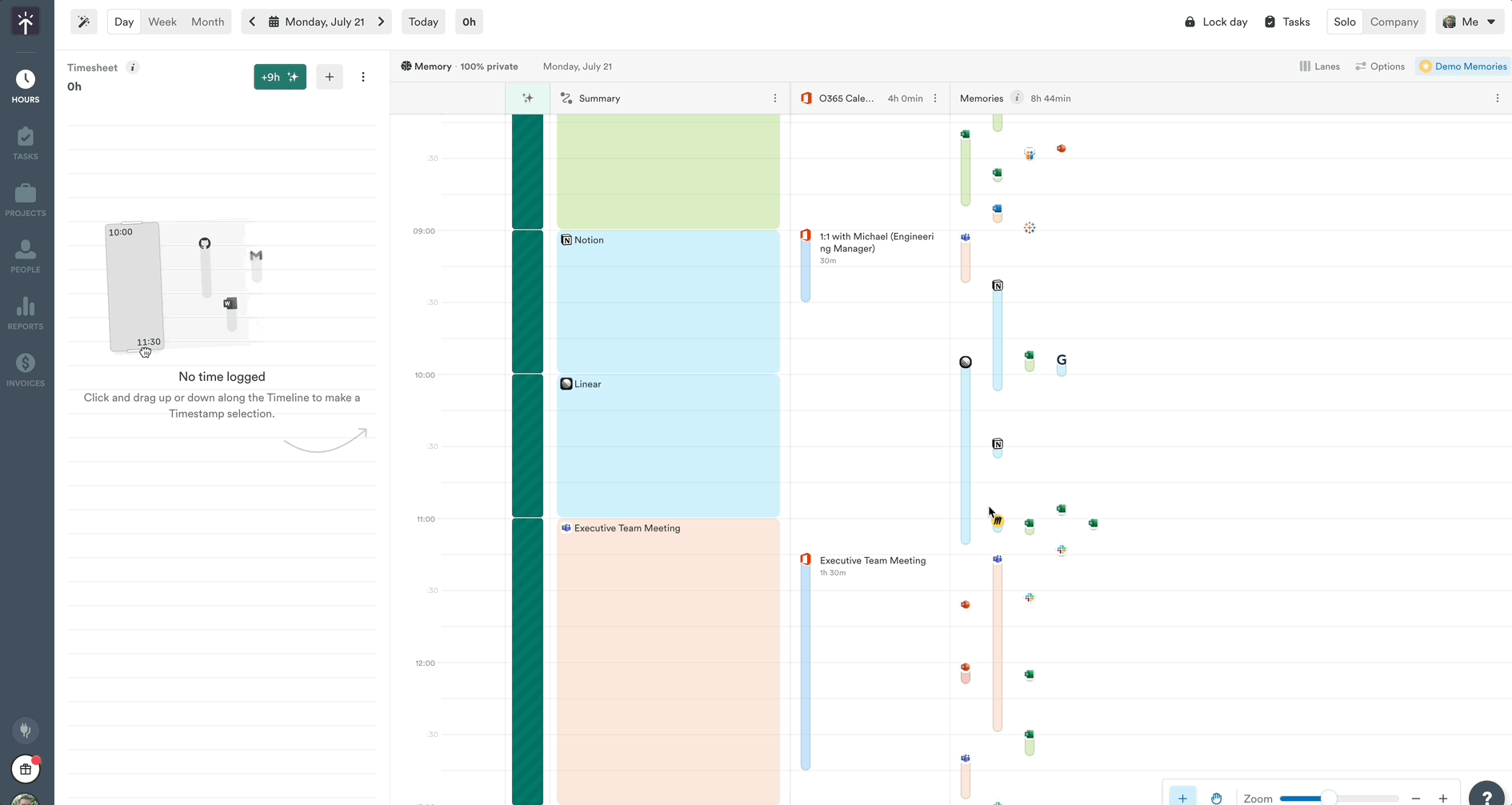1512x805 pixels.
Task: Open the Me account dropdown
Action: click(x=1470, y=22)
